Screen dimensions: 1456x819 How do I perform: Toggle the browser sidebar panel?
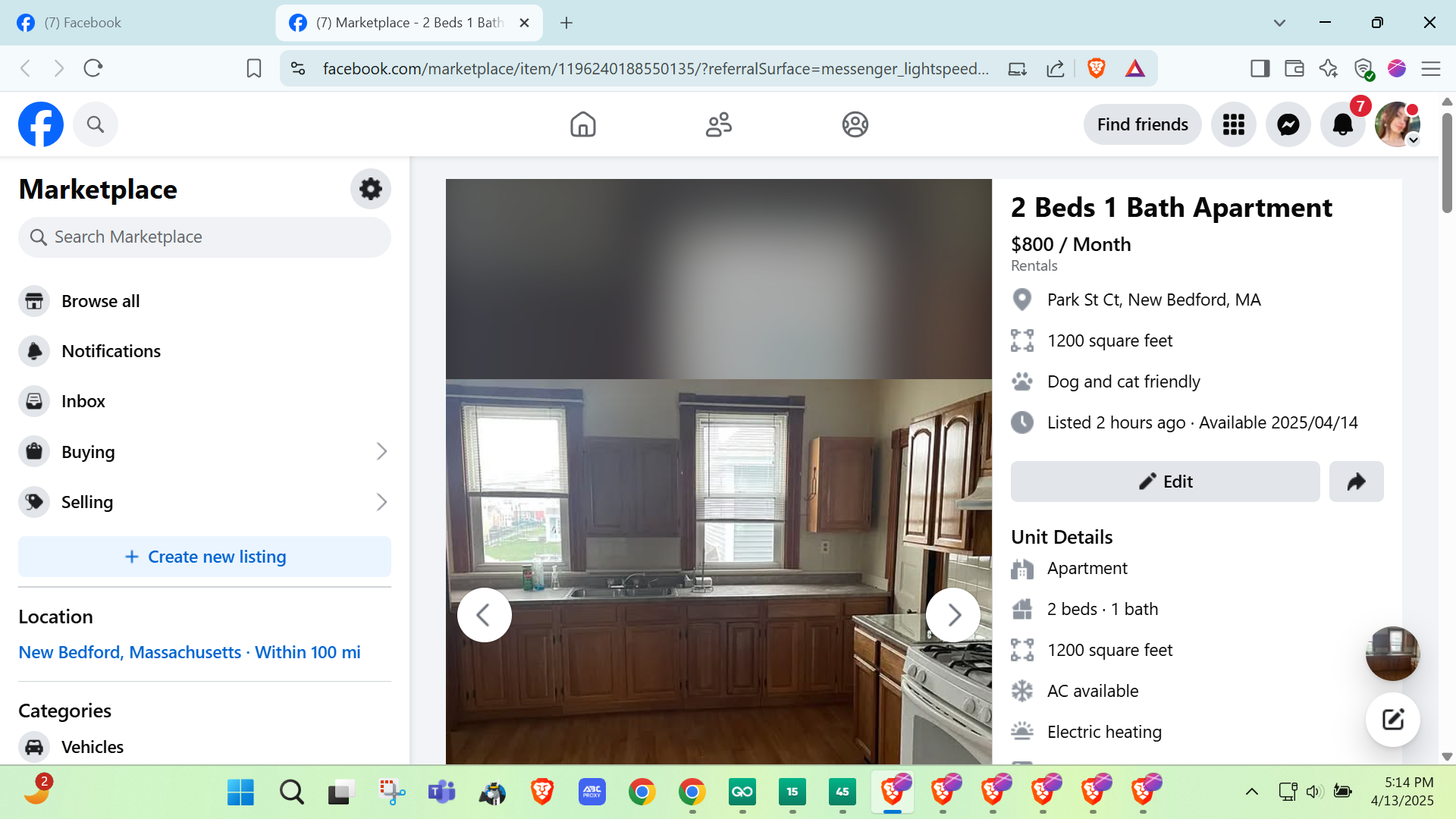tap(1260, 69)
